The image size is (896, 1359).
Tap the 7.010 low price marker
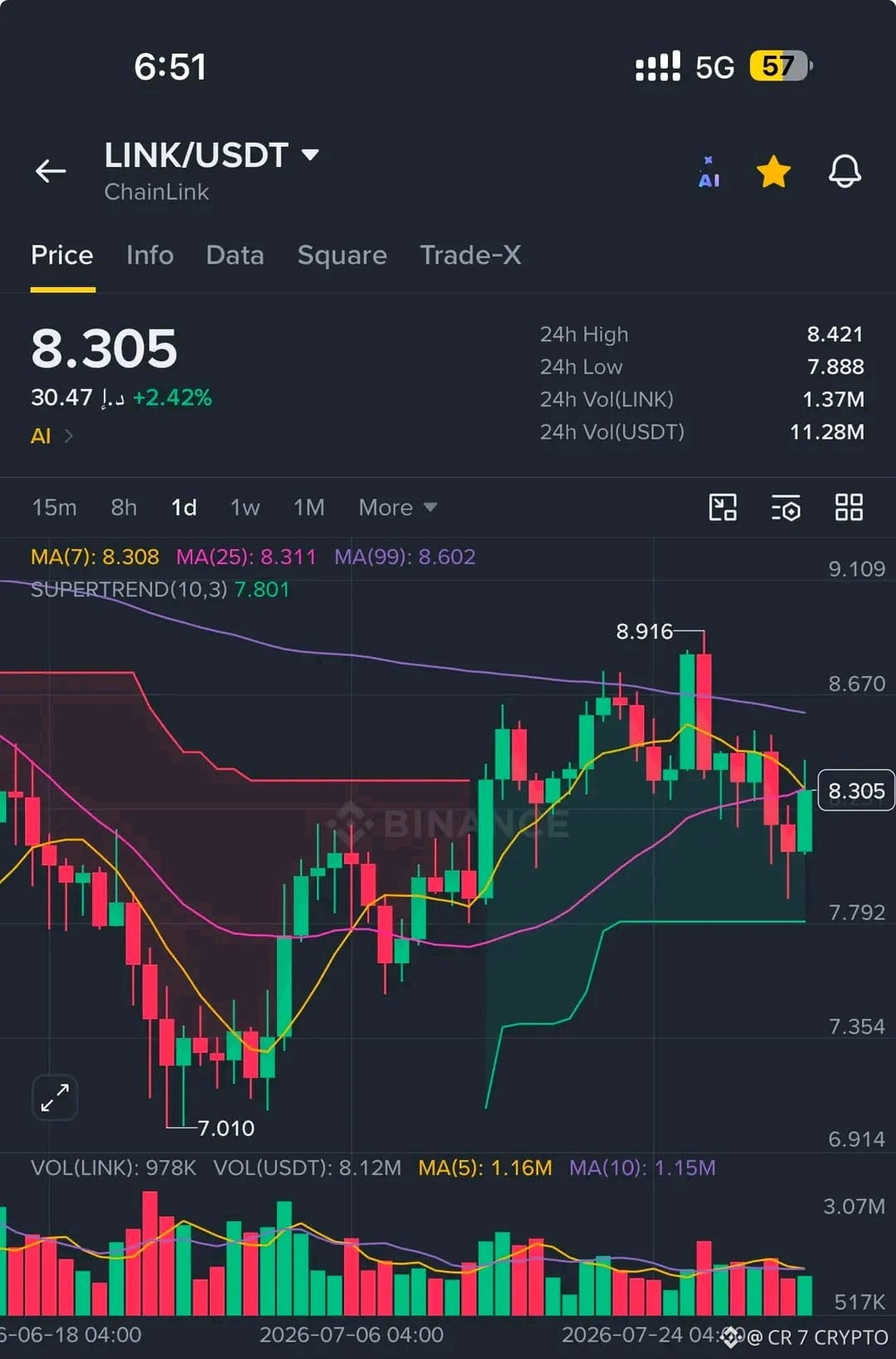(x=226, y=1128)
